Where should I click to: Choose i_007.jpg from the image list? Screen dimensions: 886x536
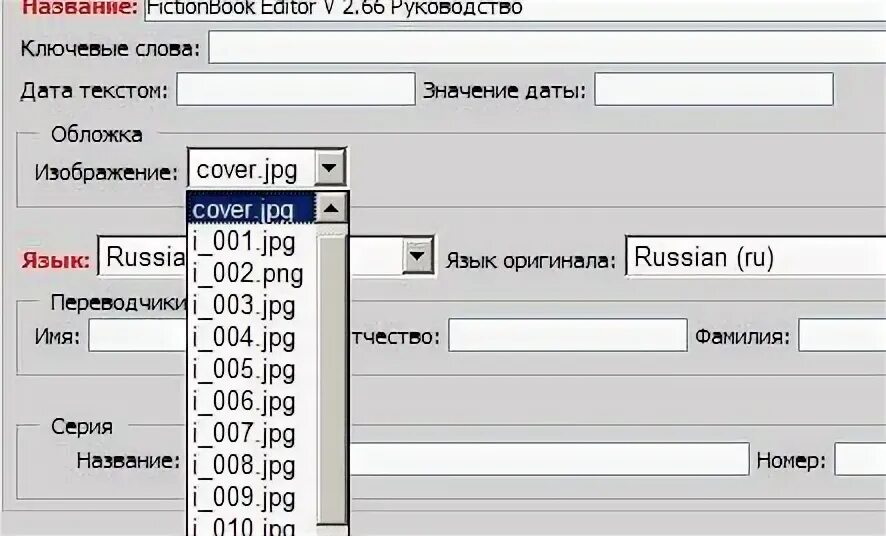251,434
